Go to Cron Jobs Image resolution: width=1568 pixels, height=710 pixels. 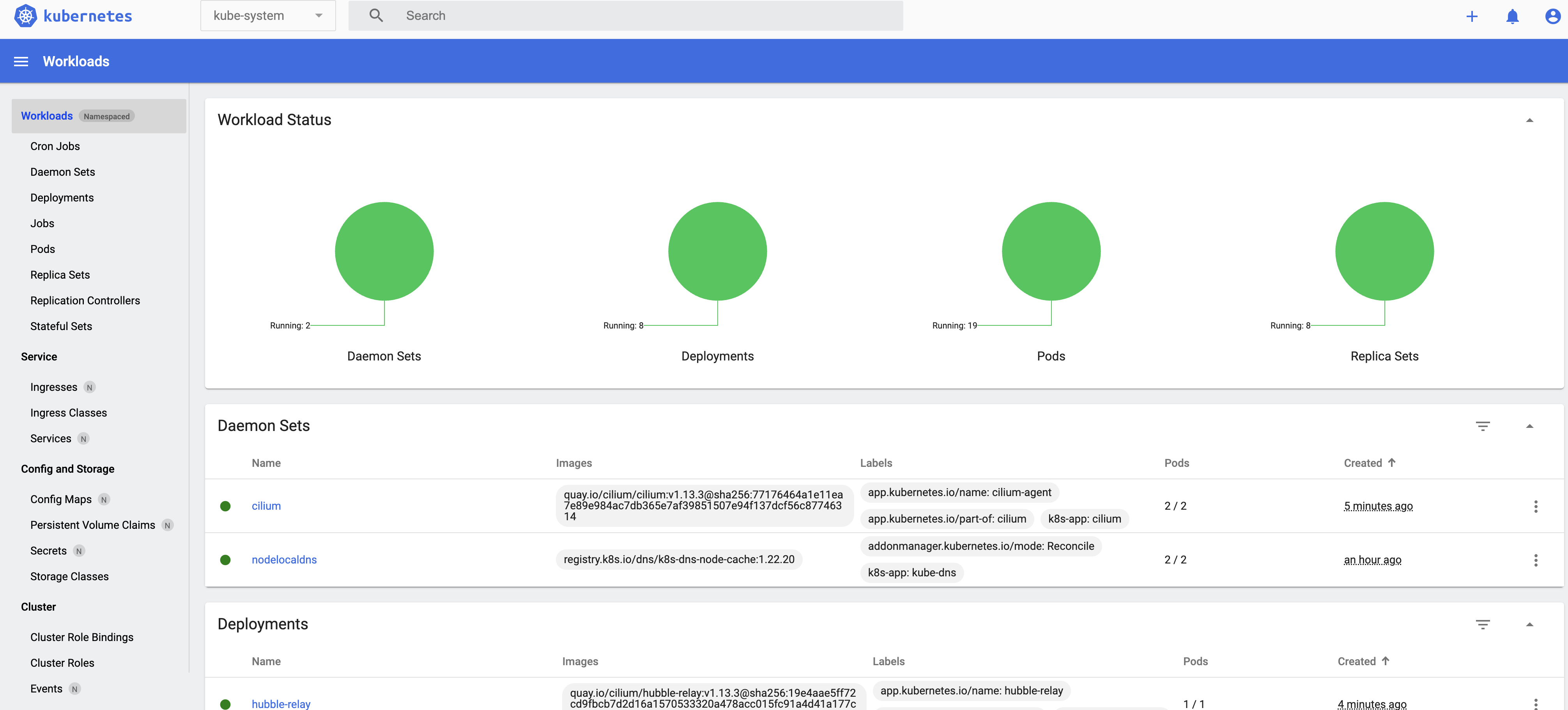(55, 146)
